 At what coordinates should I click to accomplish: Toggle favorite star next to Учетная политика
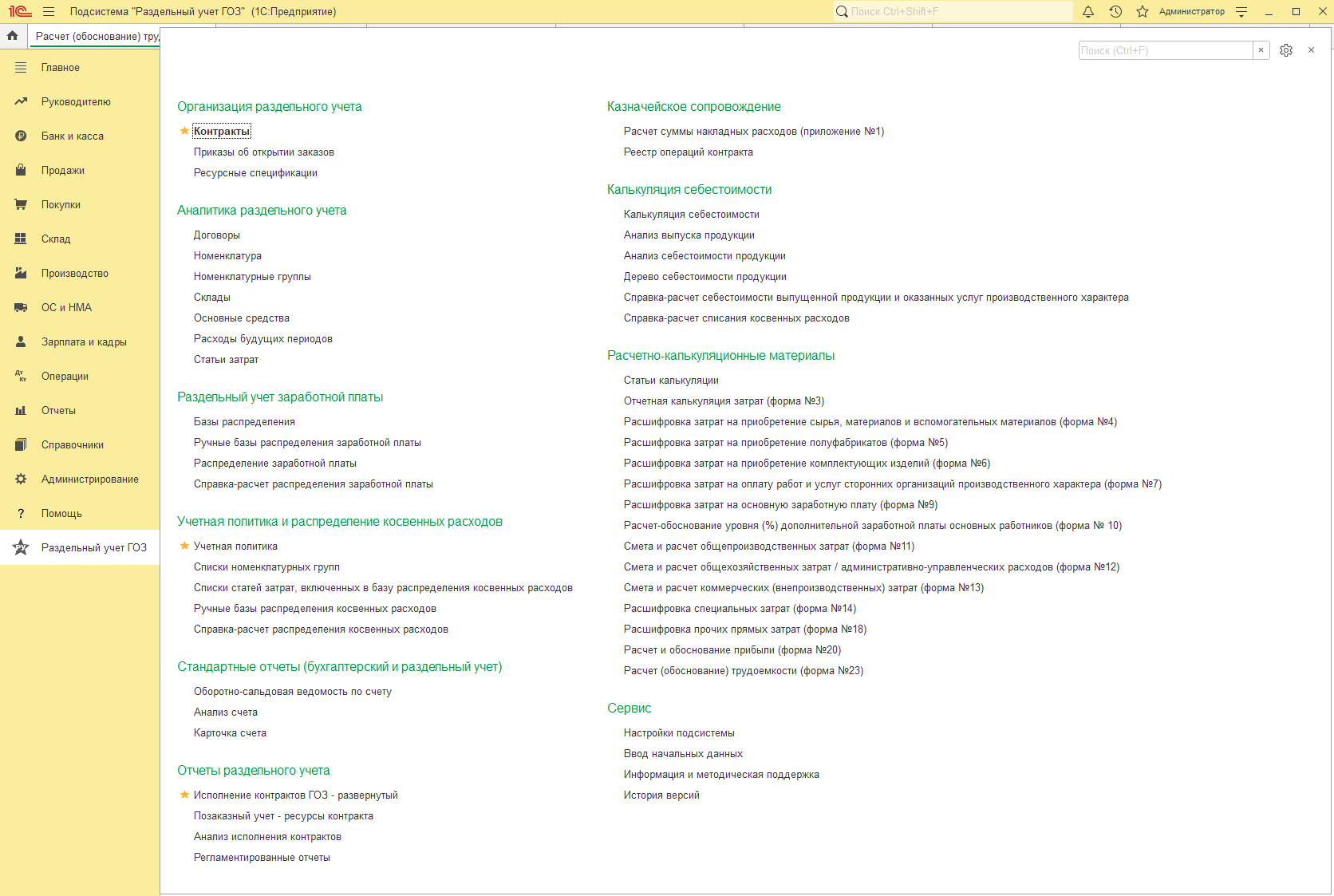(x=184, y=546)
